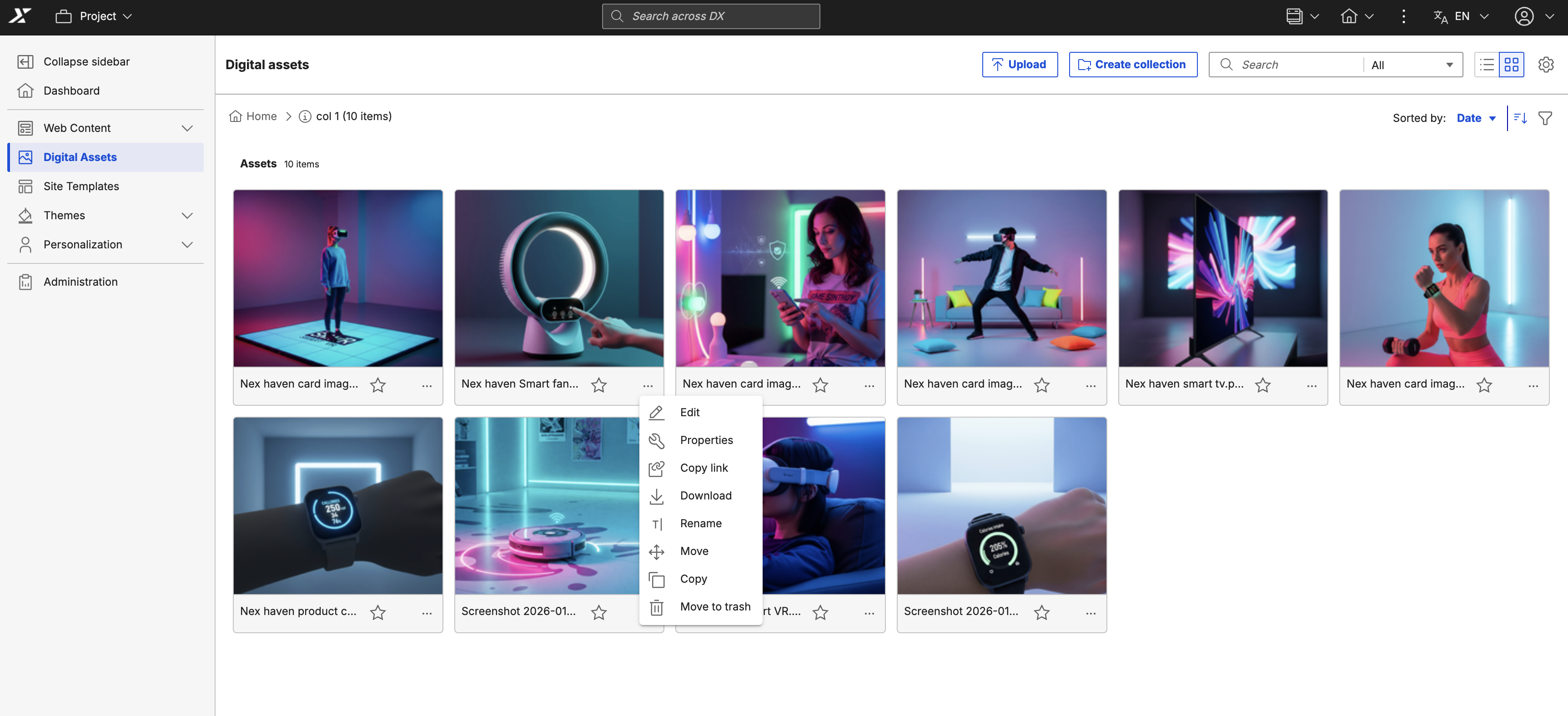Favorite the first Nex haven card image
Image resolution: width=1568 pixels, height=716 pixels.
tap(378, 385)
